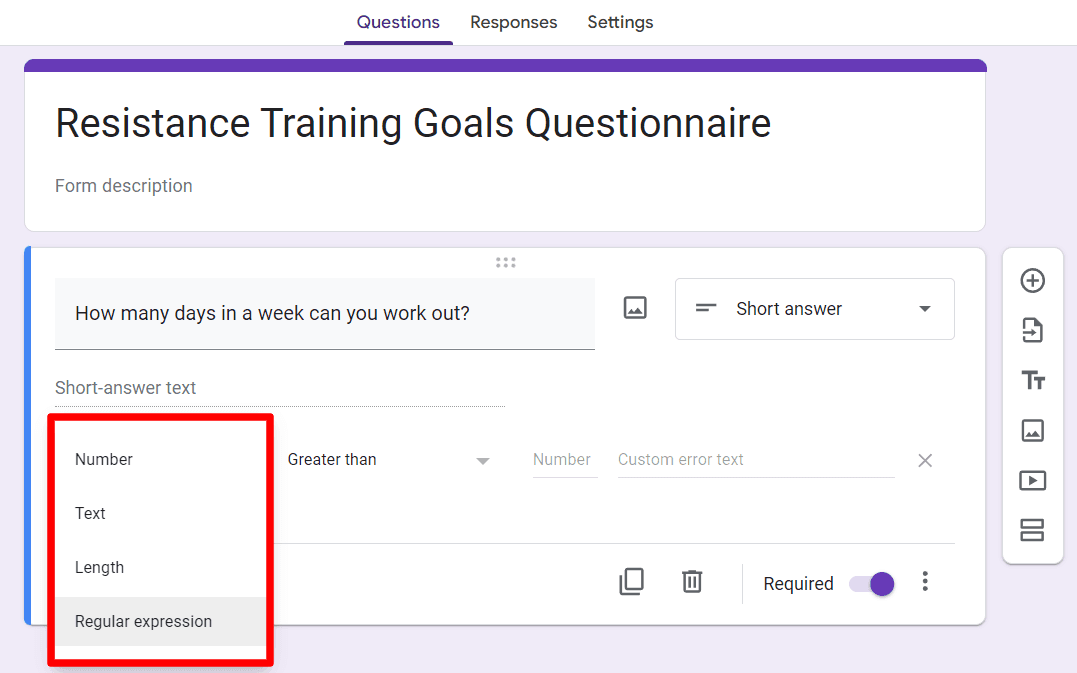Open the Settings tab
The image size is (1077, 673).
tap(620, 22)
